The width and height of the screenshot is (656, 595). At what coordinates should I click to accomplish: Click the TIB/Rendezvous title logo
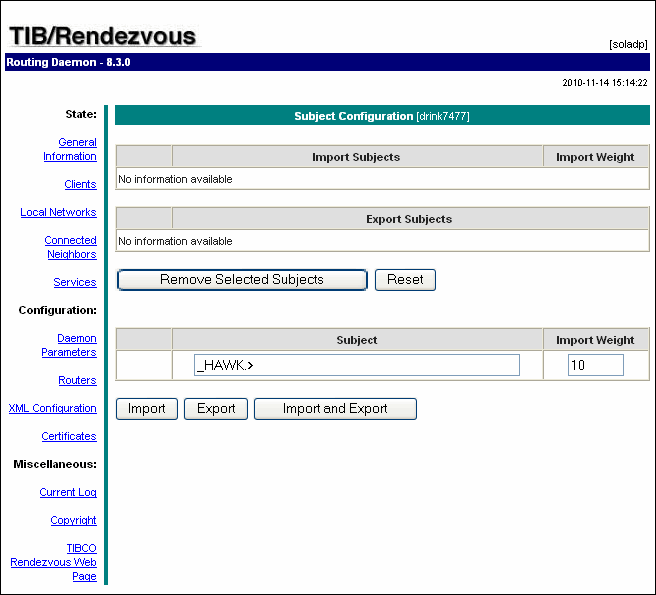(x=103, y=36)
